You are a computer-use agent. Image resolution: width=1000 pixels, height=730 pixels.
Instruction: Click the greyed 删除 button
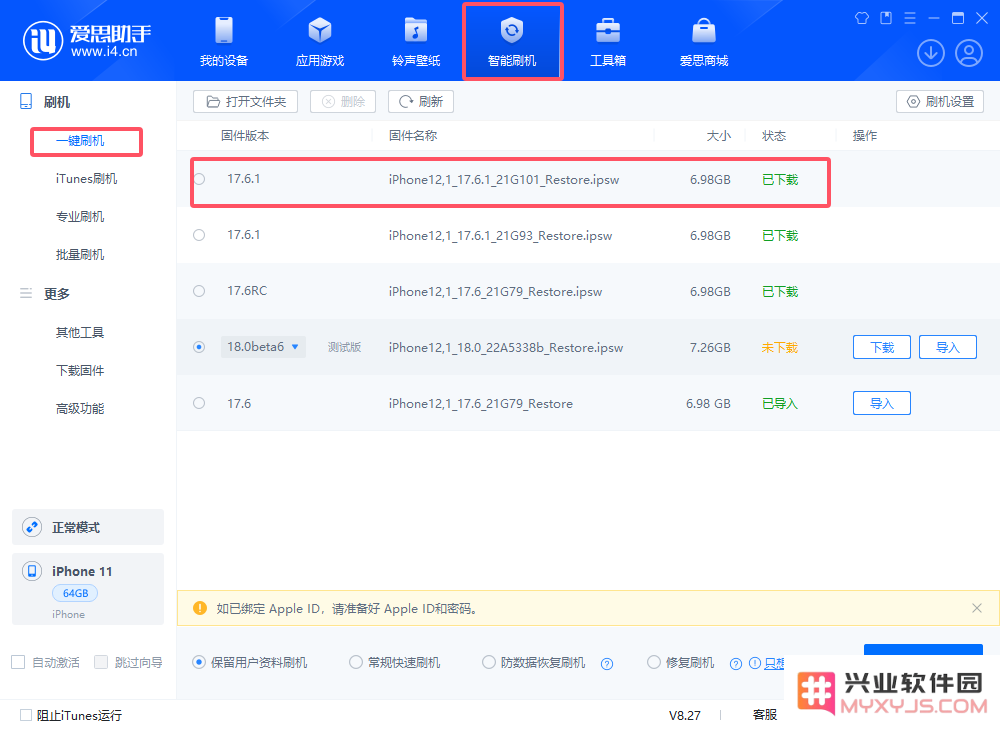click(343, 101)
